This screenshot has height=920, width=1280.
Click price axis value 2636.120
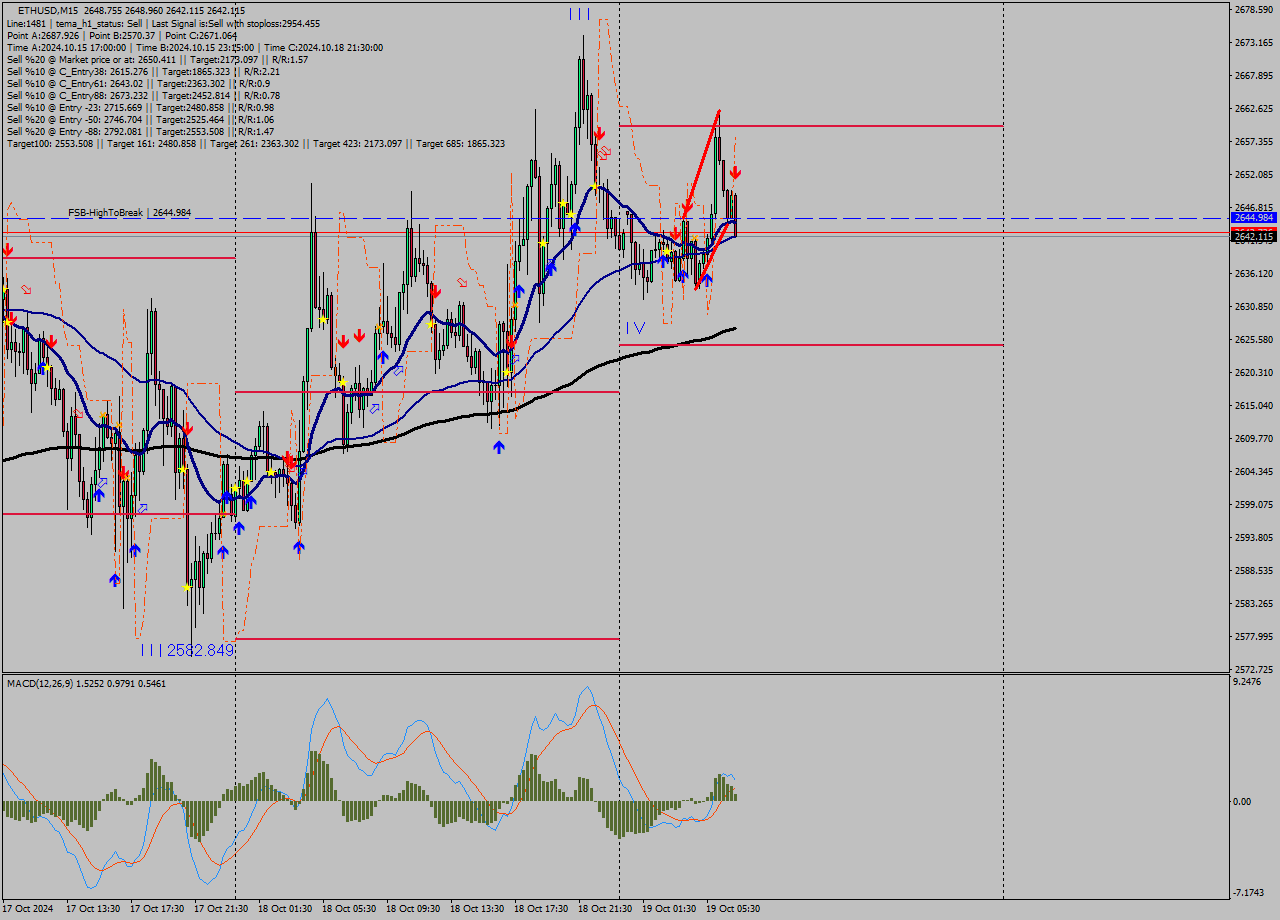pos(1253,274)
